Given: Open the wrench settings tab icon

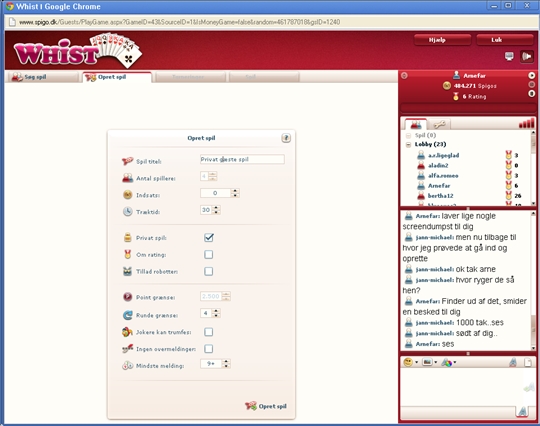Looking at the screenshot, I should pos(439,124).
